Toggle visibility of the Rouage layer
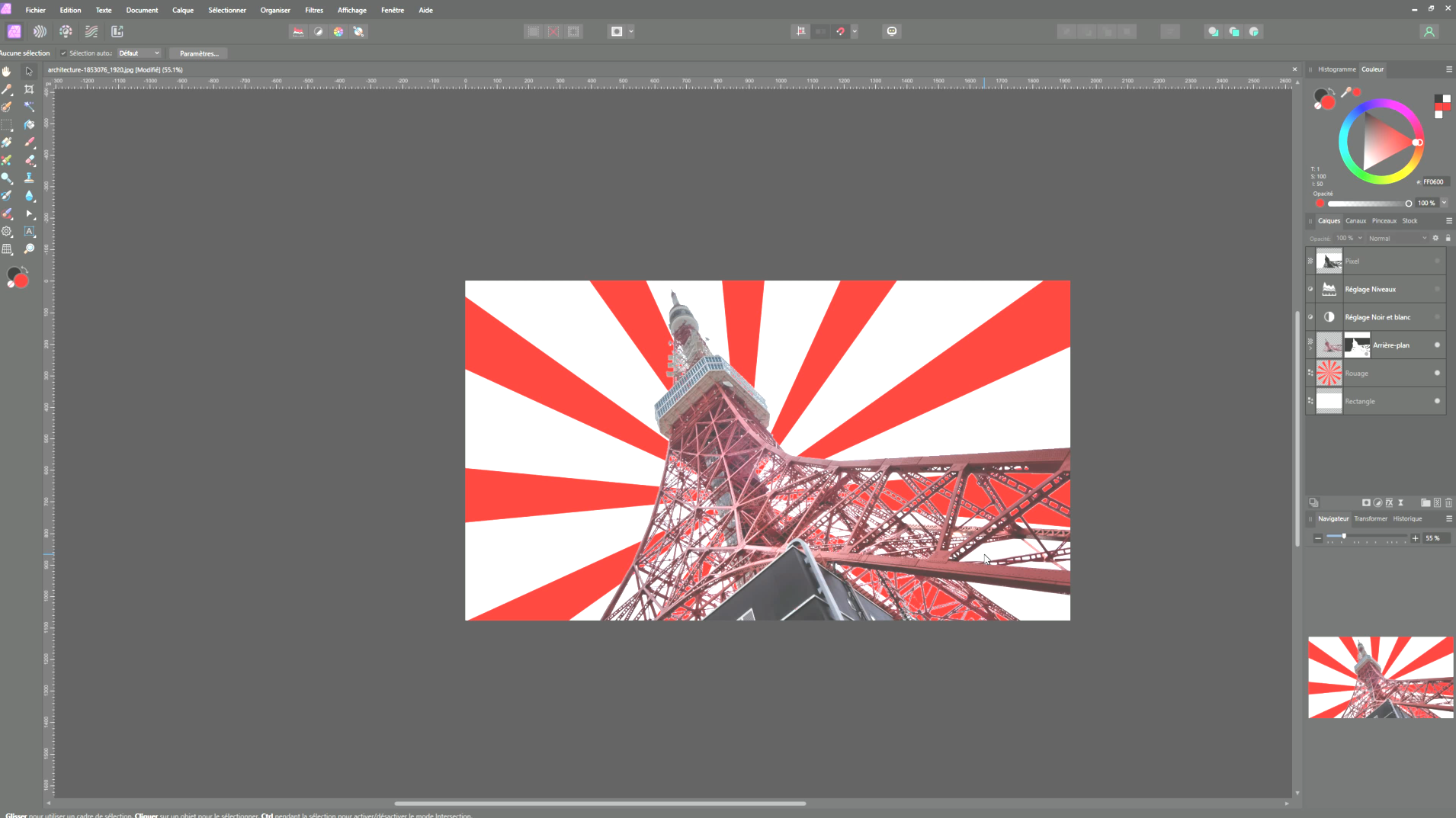This screenshot has height=818, width=1456. tap(1437, 374)
